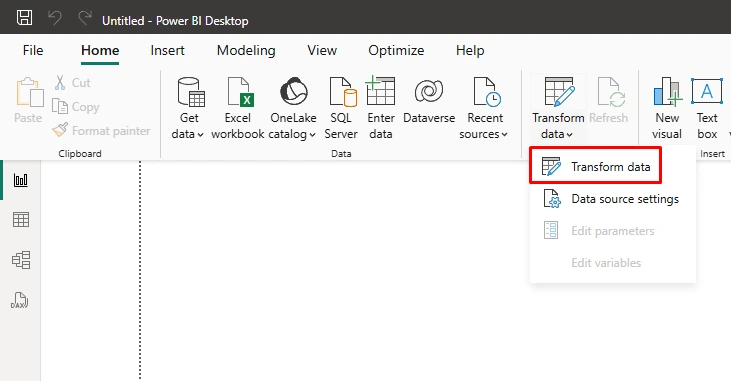Click the Get data database icon
731x381 pixels.
(x=191, y=92)
